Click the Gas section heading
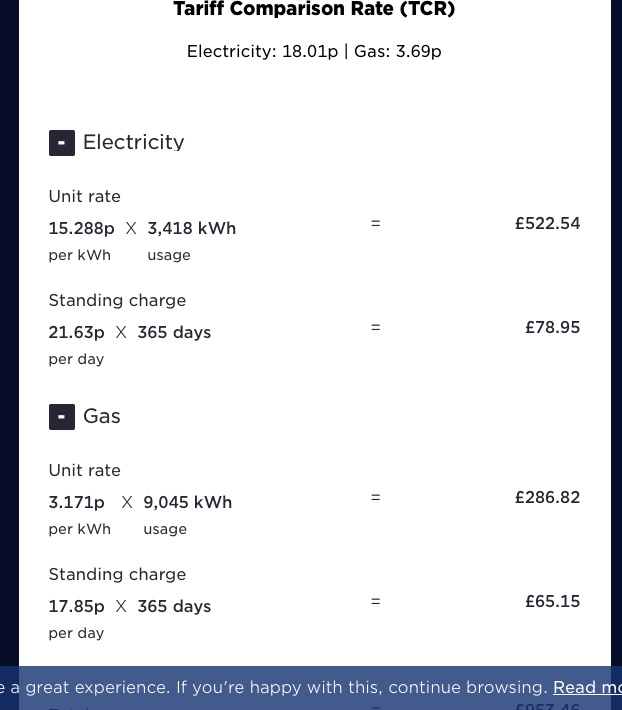 click(101, 417)
